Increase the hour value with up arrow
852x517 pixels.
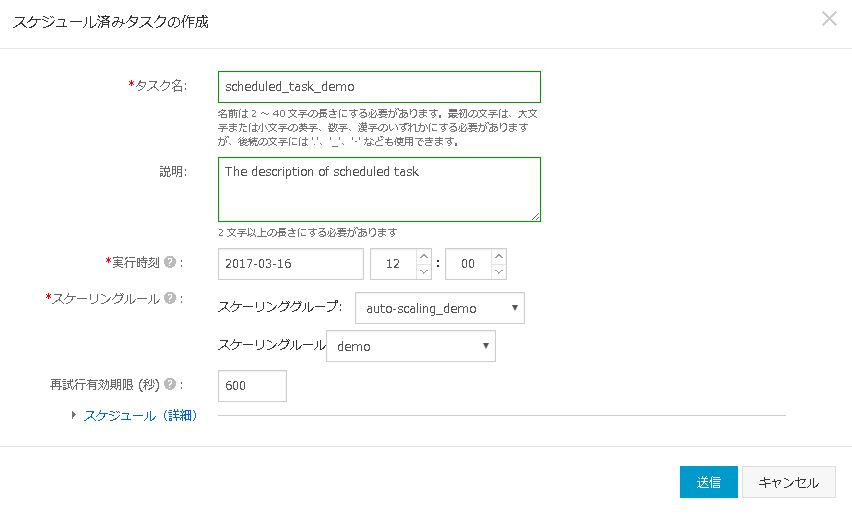(x=424, y=256)
